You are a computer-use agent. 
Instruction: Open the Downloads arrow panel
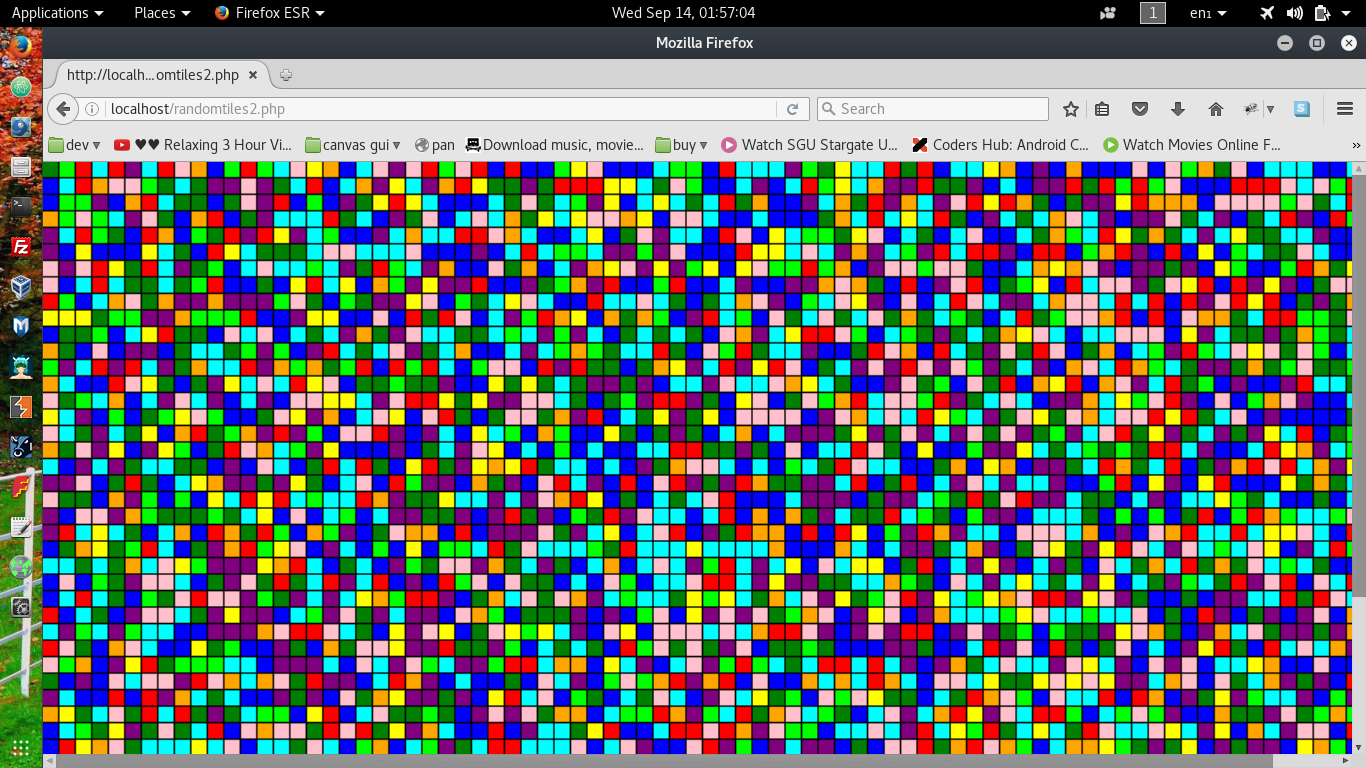[x=1177, y=109]
